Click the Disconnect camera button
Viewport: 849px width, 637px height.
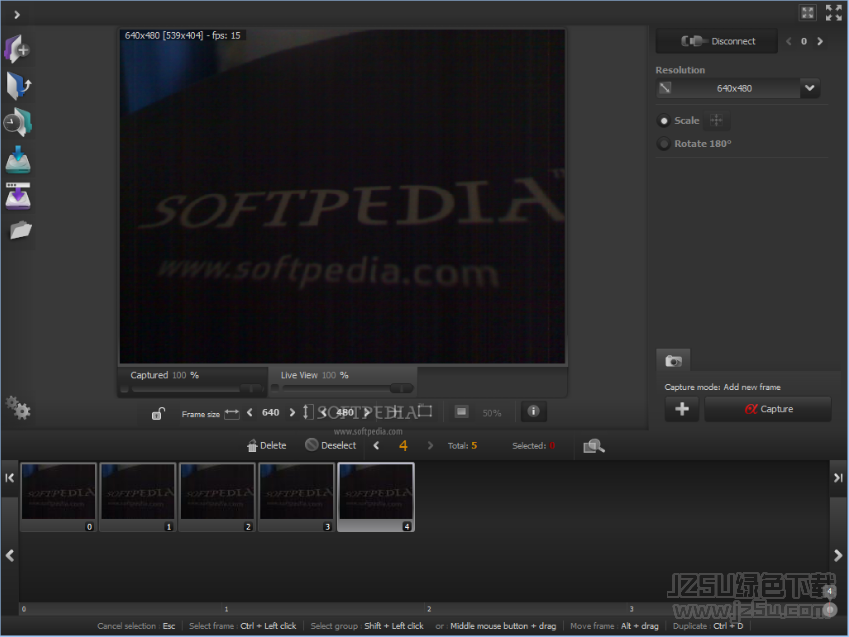pos(716,41)
